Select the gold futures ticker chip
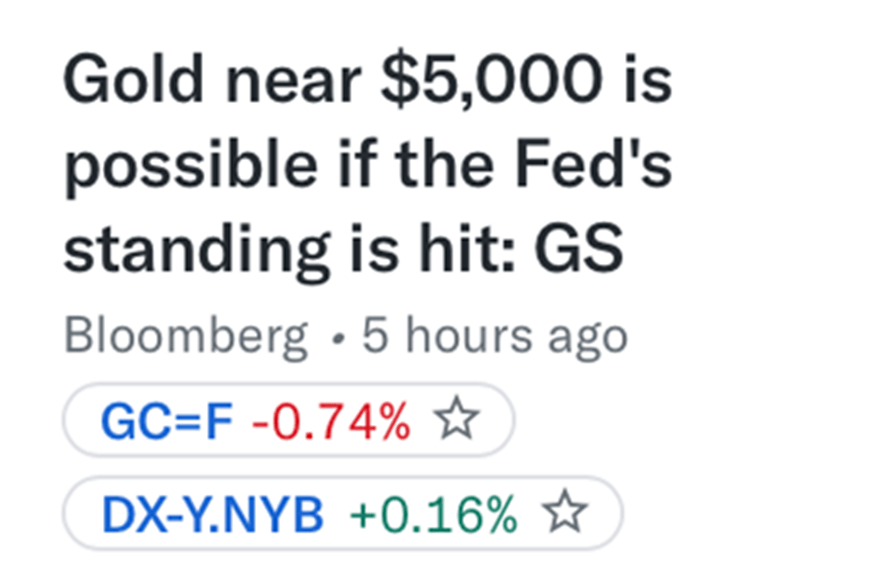This screenshot has height=581, width=875. [x=288, y=423]
